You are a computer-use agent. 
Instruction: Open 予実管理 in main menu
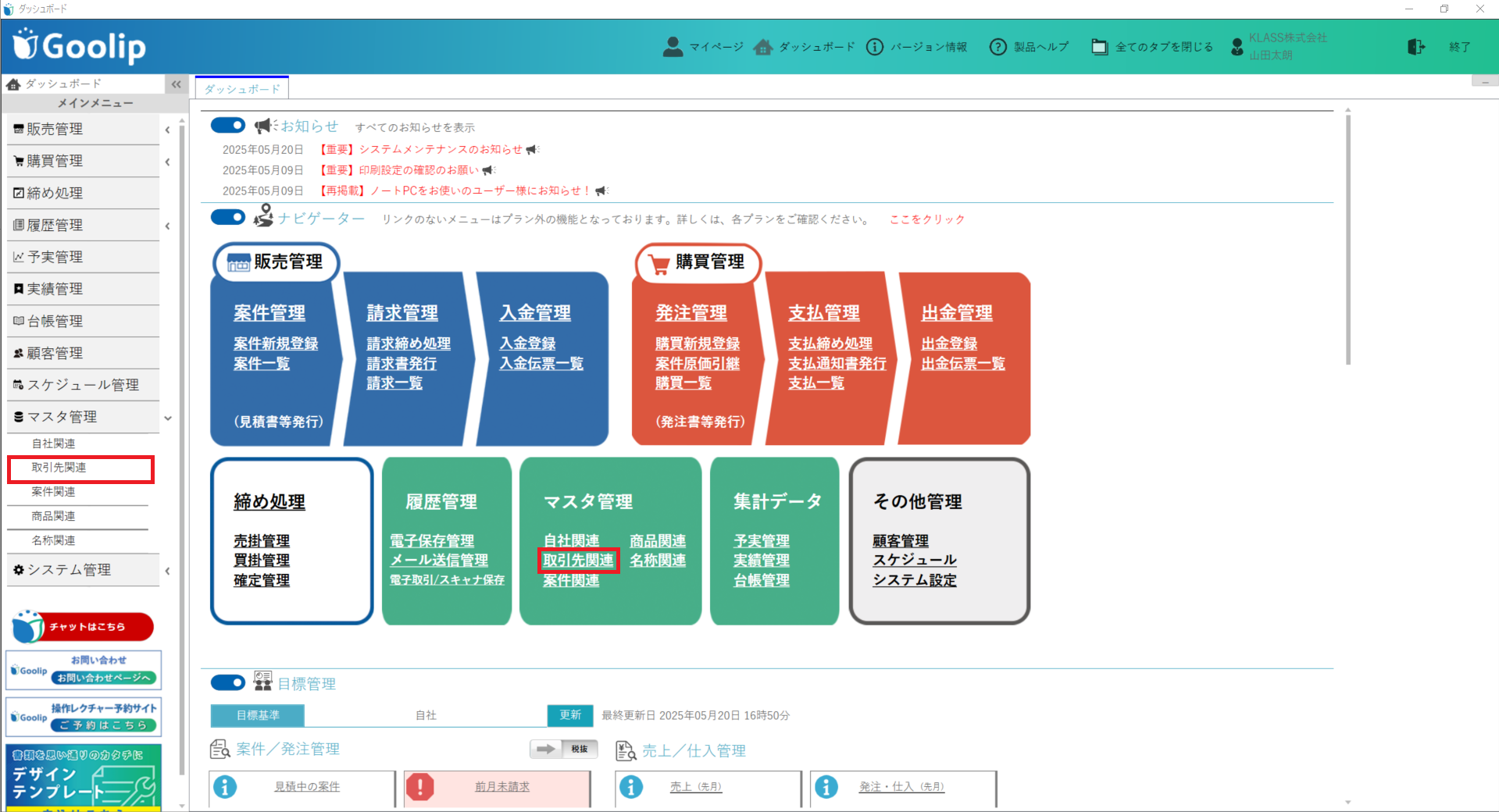click(83, 257)
